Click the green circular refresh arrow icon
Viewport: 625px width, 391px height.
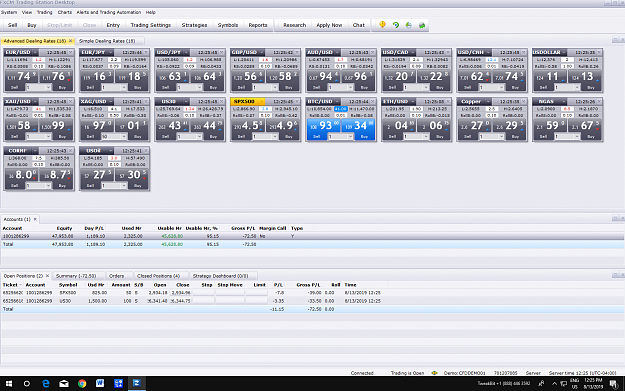[x=396, y=25]
